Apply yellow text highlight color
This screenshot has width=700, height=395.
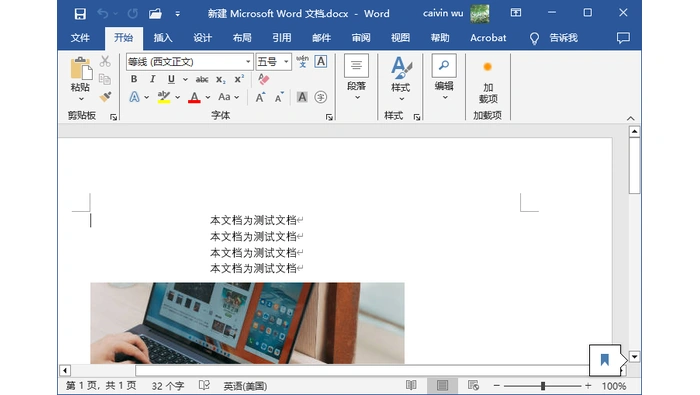(x=164, y=97)
